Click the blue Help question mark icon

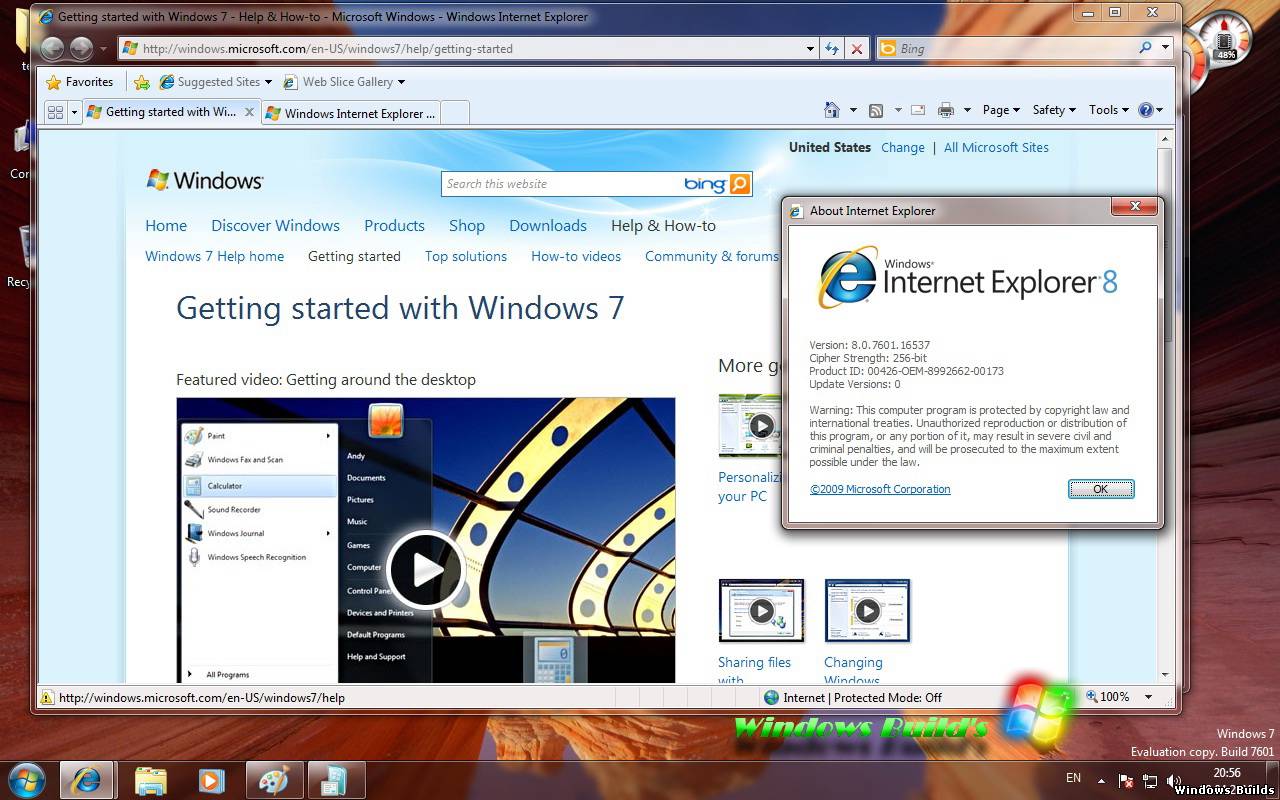pyautogui.click(x=1146, y=110)
